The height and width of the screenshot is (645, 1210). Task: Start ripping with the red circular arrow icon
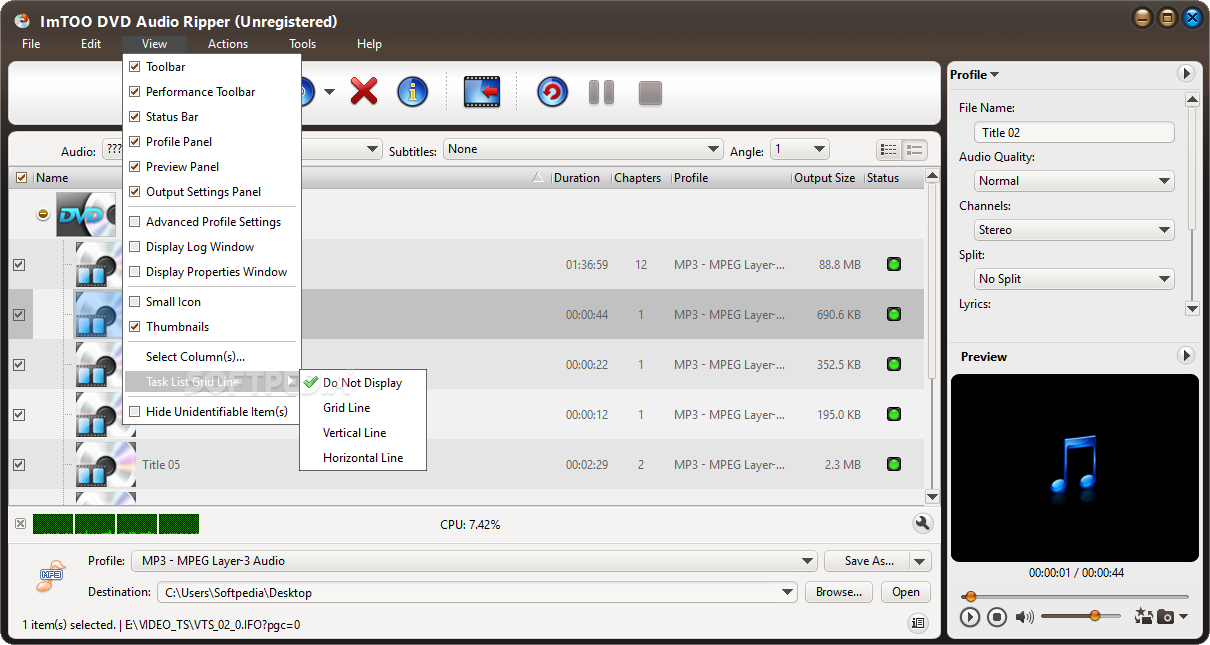552,92
